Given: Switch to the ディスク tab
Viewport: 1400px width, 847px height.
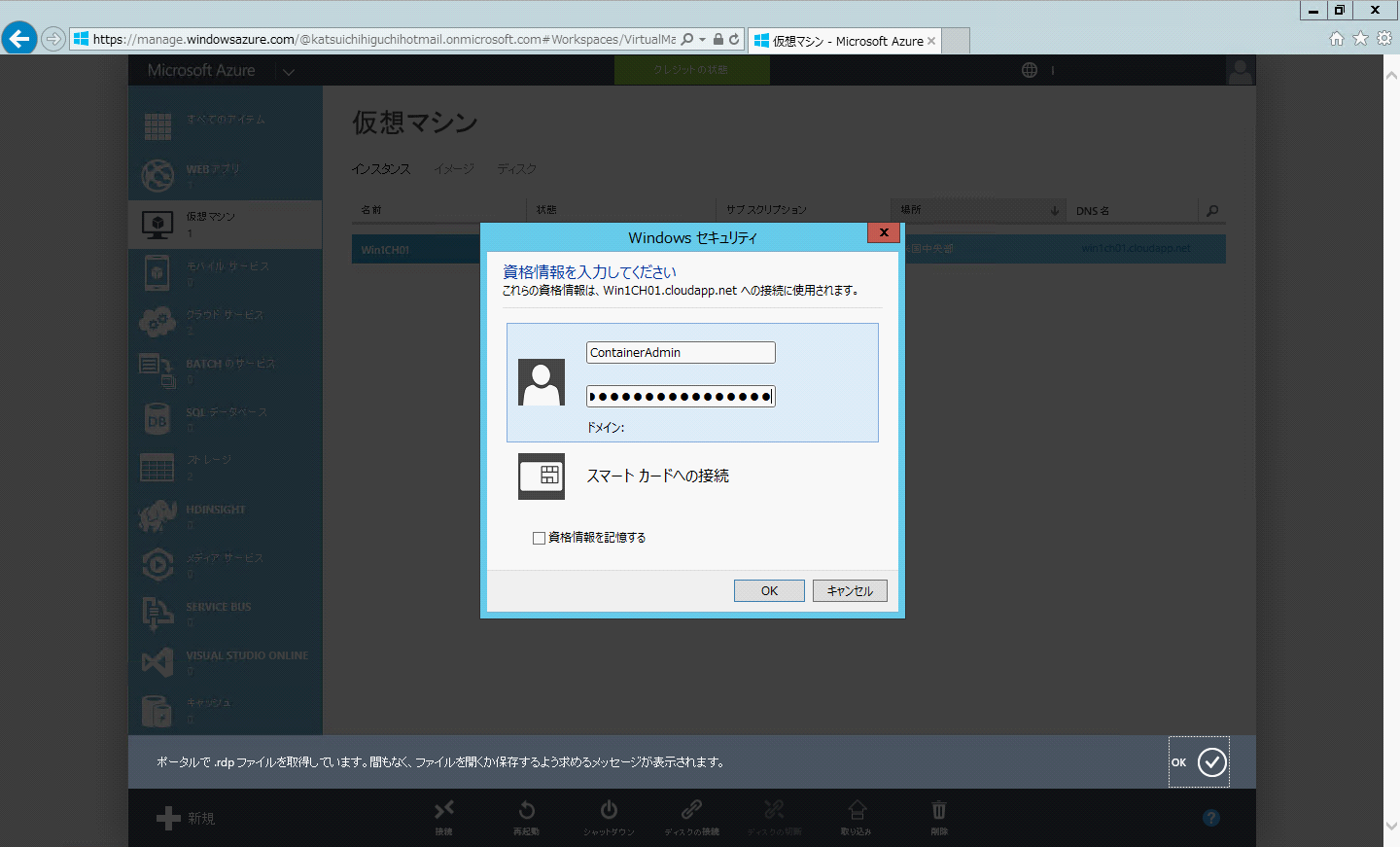Looking at the screenshot, I should [x=517, y=169].
